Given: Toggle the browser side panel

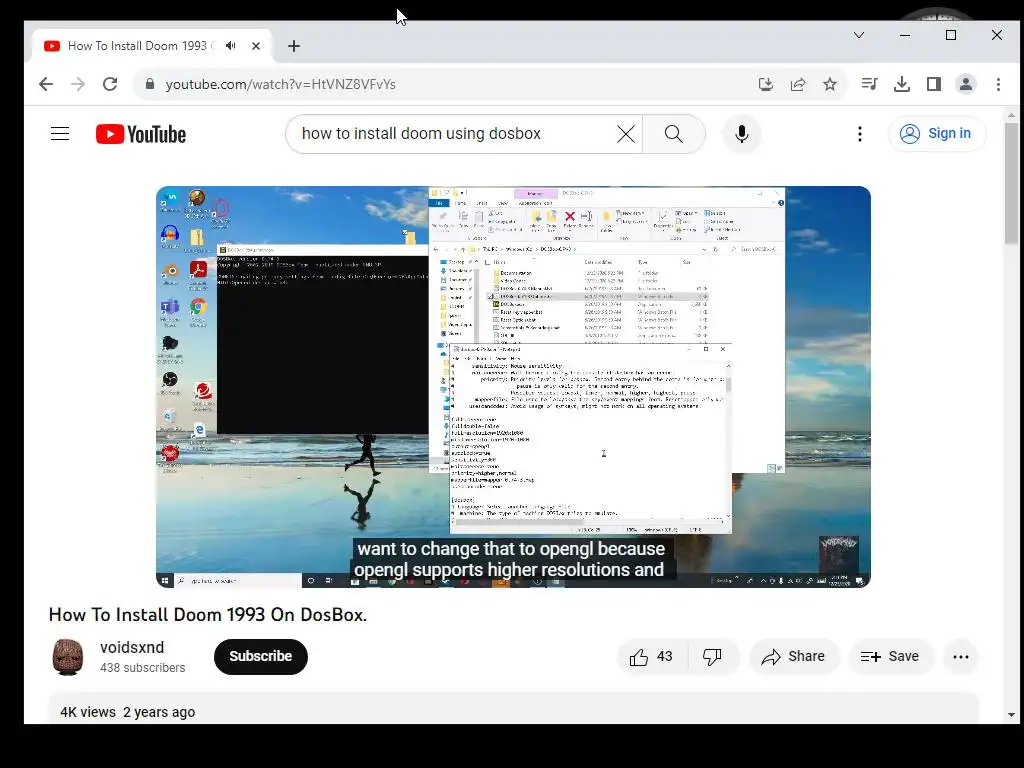Looking at the screenshot, I should pos(934,84).
